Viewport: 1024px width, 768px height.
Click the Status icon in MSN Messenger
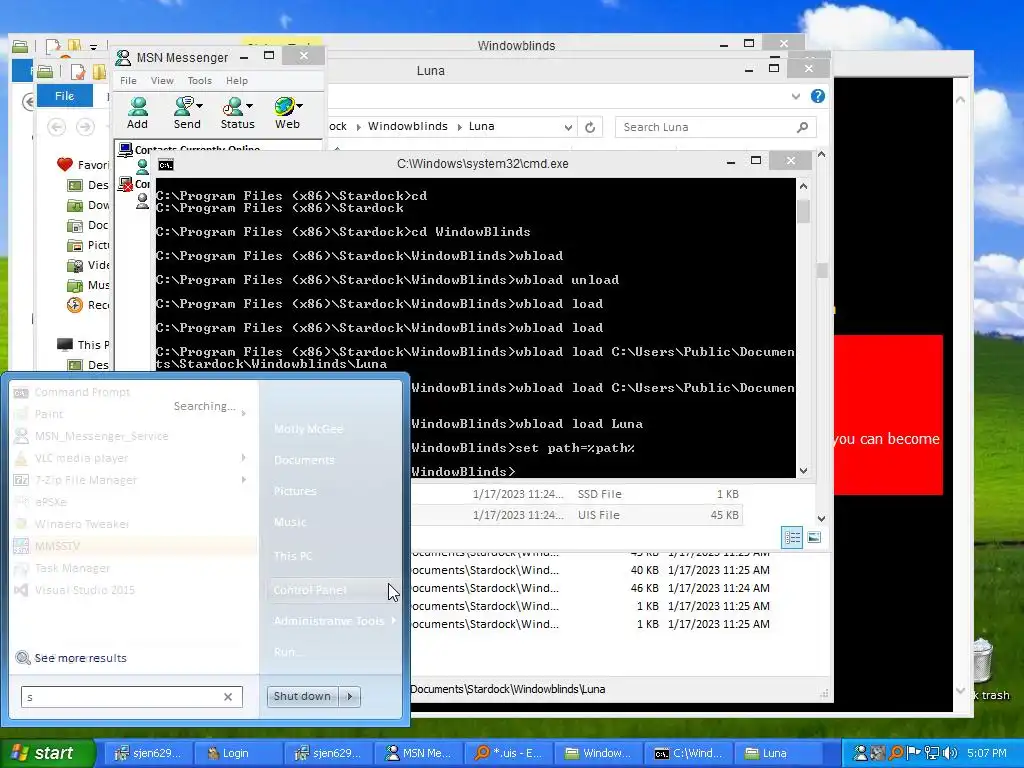pos(233,106)
